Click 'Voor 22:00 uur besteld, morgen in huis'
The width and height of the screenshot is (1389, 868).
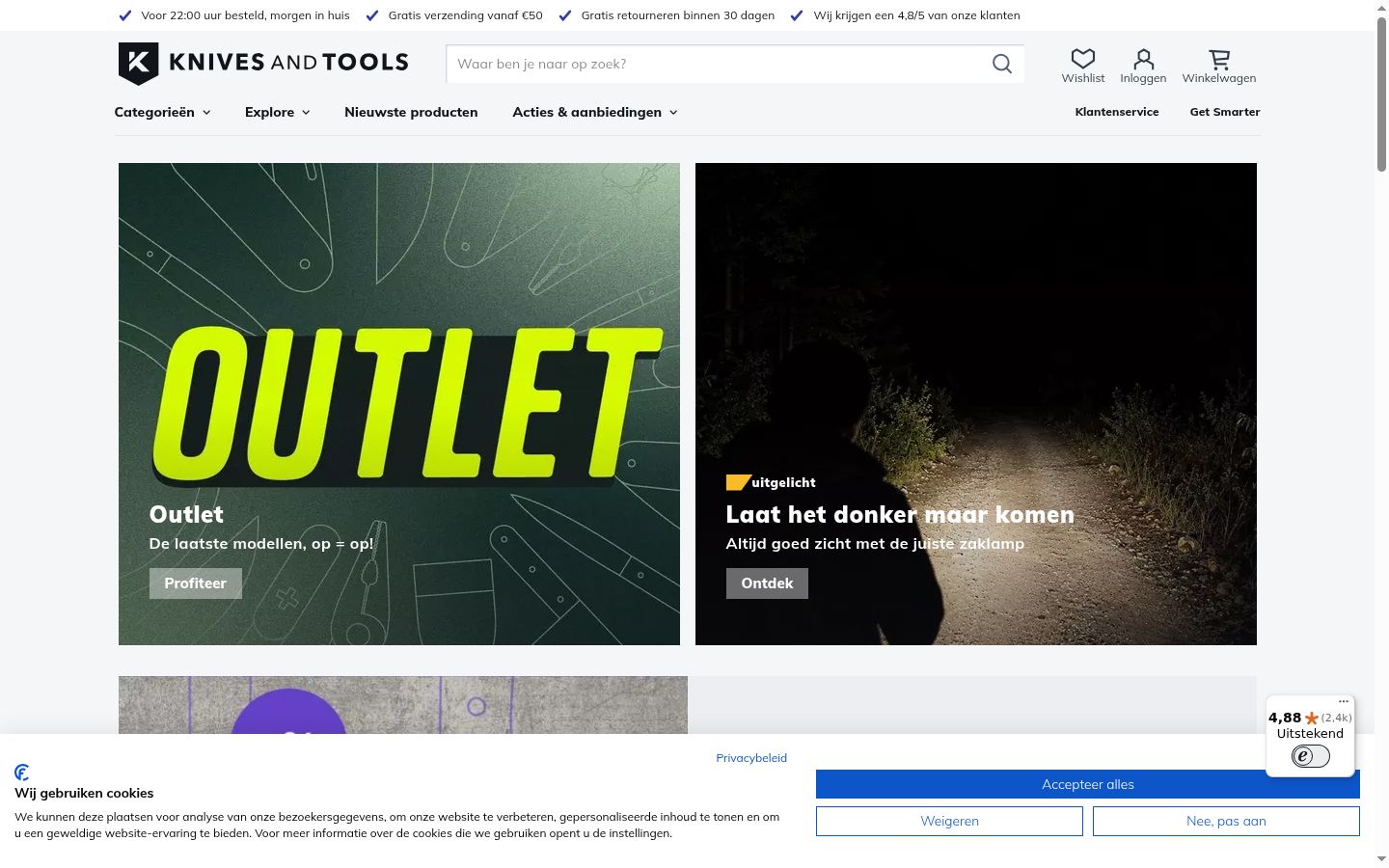click(x=245, y=15)
